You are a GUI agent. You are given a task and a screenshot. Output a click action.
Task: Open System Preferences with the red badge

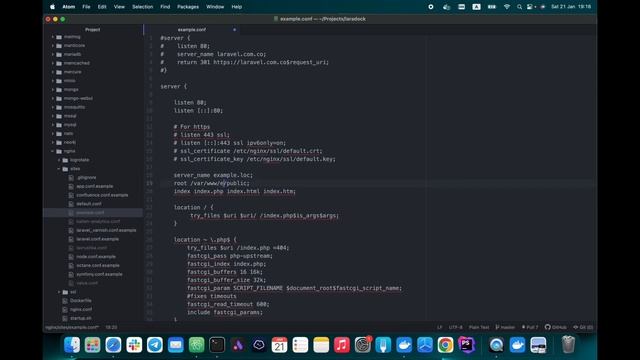(x=362, y=345)
